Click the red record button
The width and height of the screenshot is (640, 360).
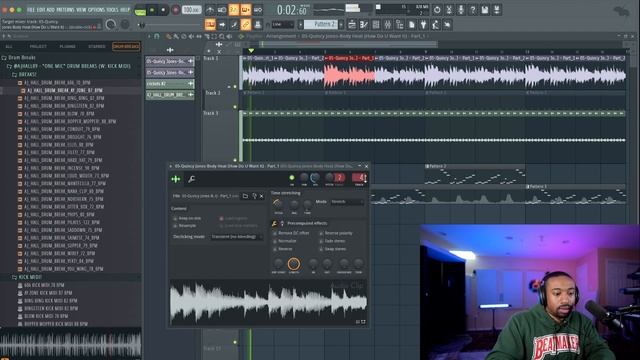[x=176, y=10]
